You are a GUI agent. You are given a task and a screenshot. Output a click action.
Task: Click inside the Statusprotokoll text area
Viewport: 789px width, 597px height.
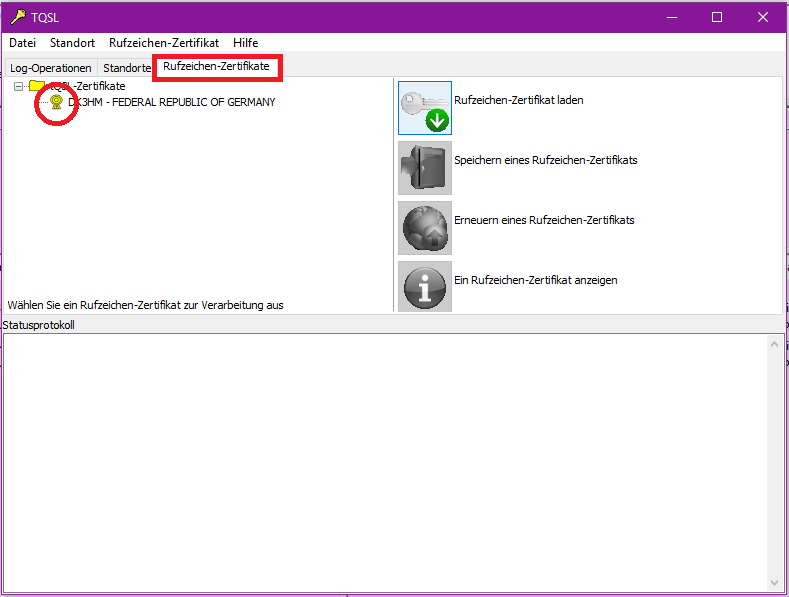click(x=385, y=463)
